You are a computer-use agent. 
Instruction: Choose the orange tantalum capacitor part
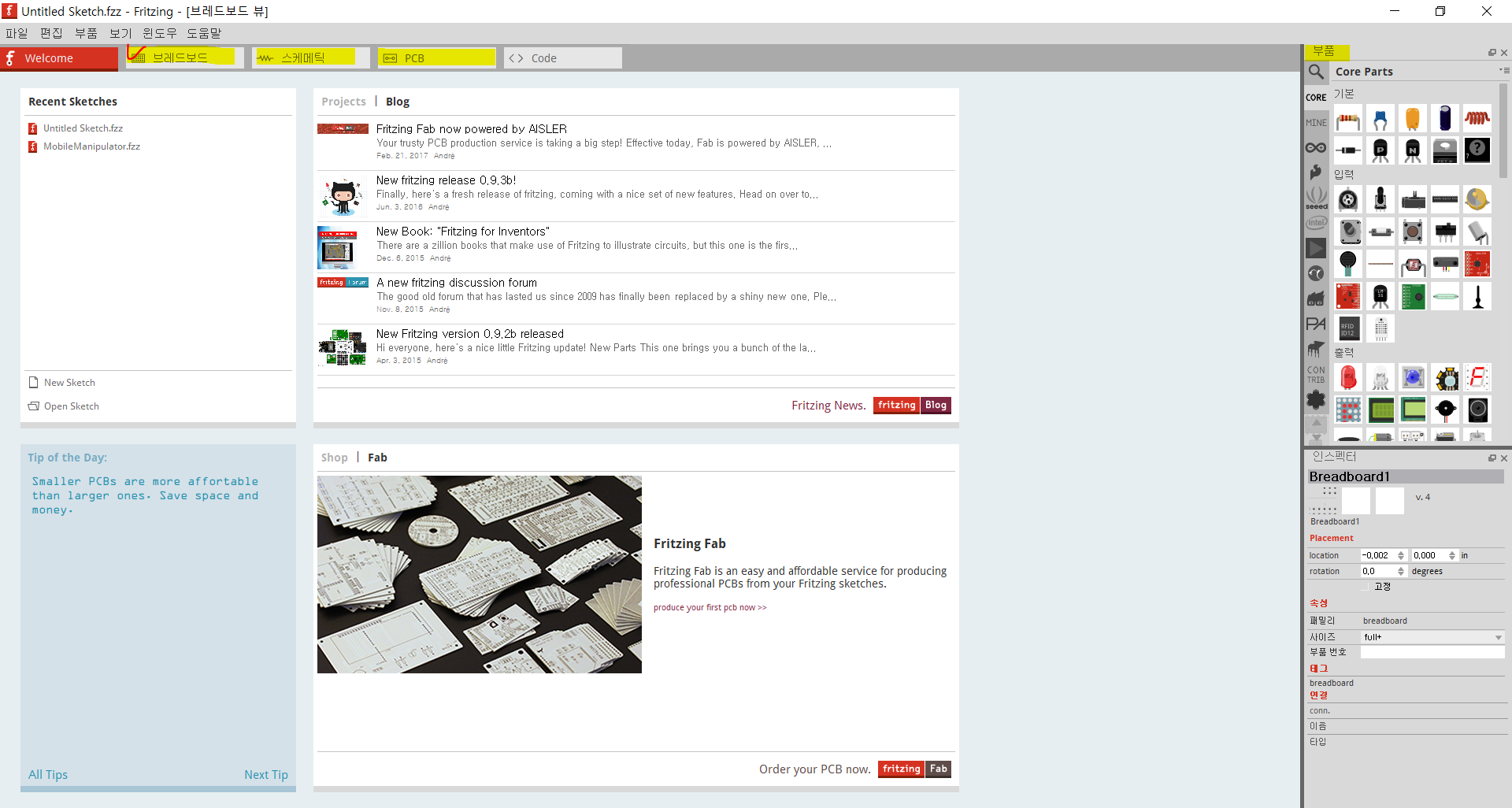click(x=1413, y=120)
